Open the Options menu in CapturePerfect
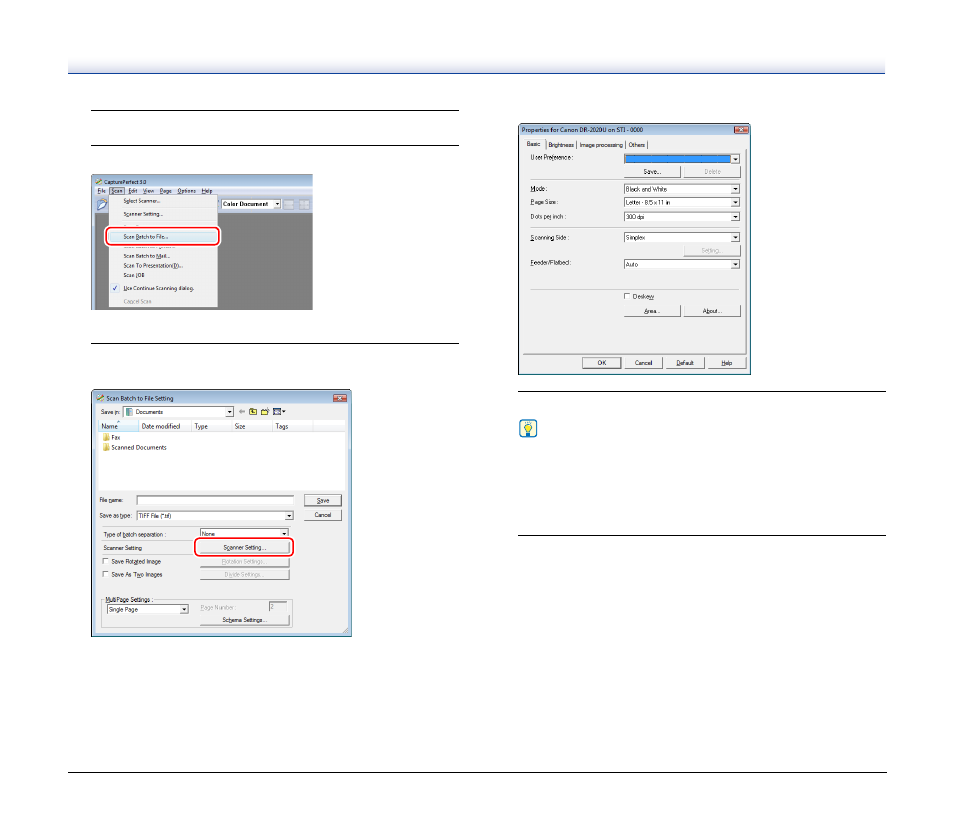Image resolution: width=954 pixels, height=818 pixels. point(187,191)
